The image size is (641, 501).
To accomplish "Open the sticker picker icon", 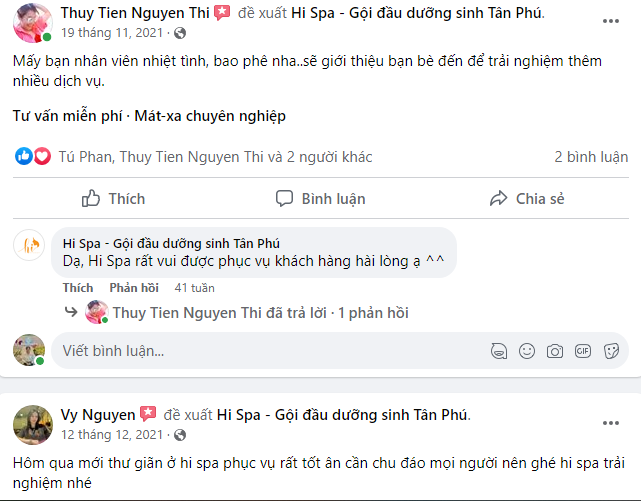I will point(612,351).
